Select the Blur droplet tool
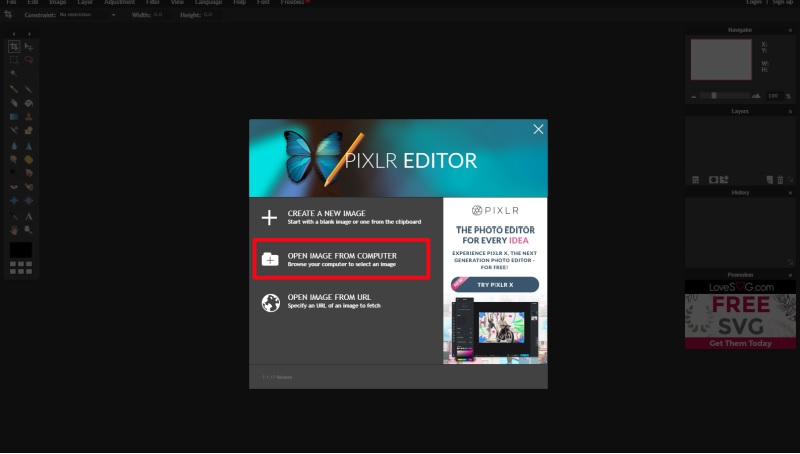The width and height of the screenshot is (800, 454). [x=14, y=146]
